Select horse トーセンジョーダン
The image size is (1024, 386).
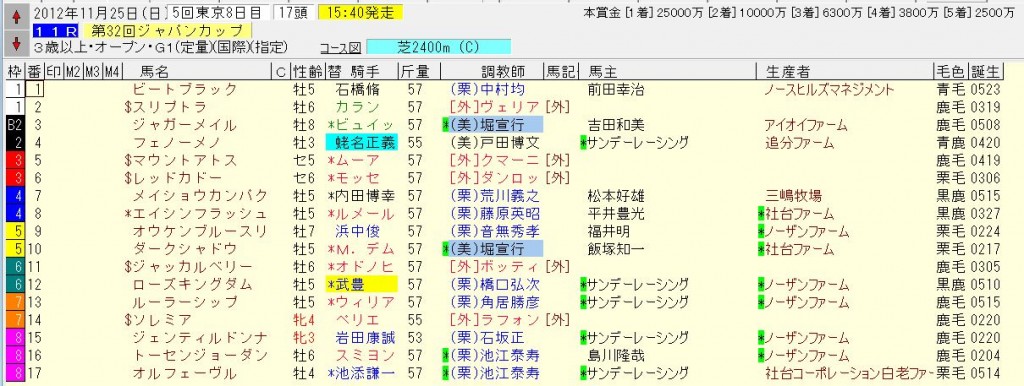point(200,355)
